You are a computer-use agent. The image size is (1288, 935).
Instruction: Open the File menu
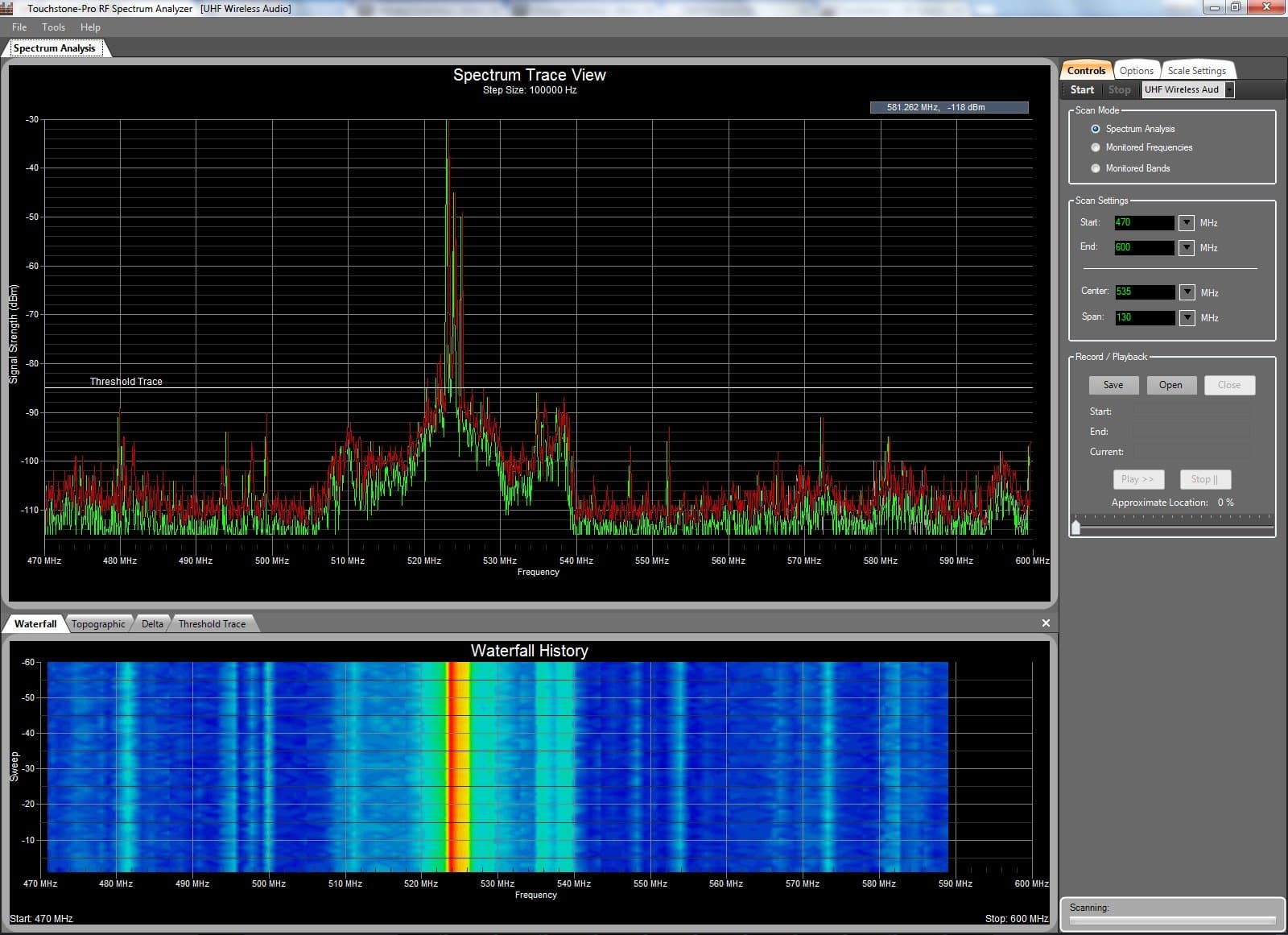tap(19, 27)
